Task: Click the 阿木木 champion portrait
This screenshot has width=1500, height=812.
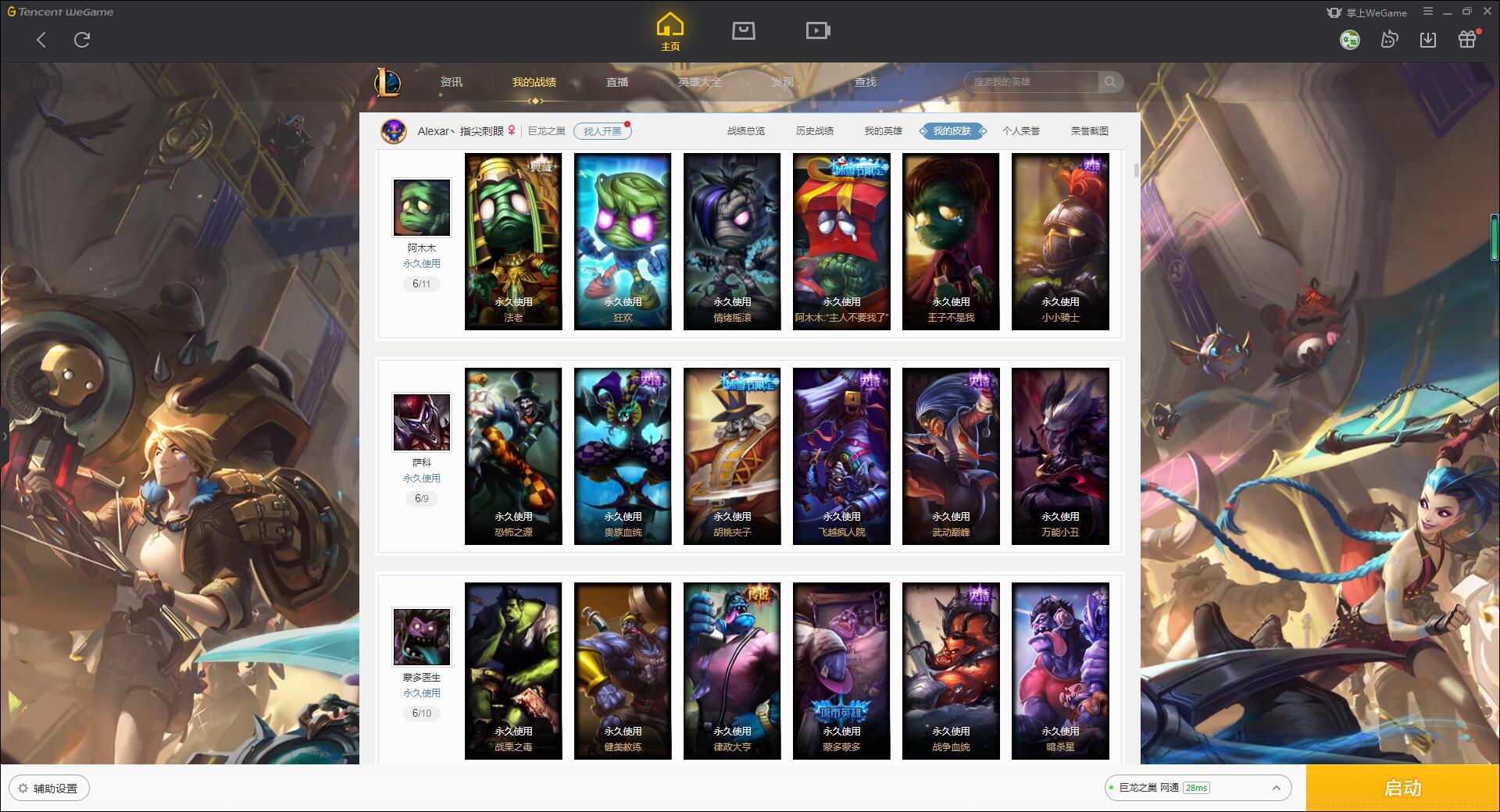Action: pos(422,208)
